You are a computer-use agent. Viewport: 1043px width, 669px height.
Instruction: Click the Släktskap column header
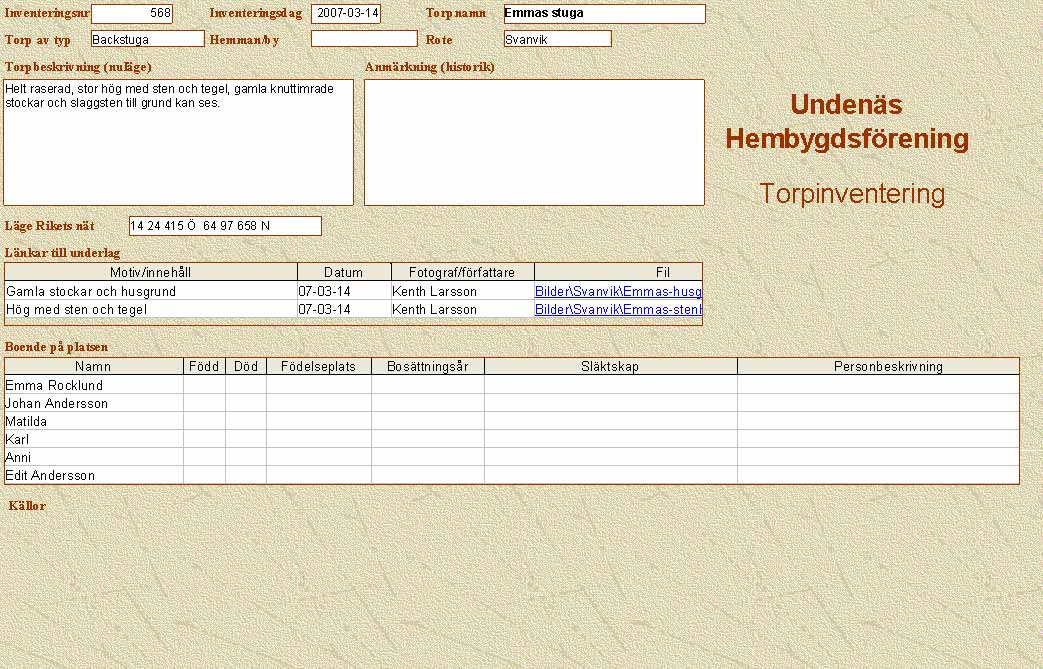(x=610, y=367)
